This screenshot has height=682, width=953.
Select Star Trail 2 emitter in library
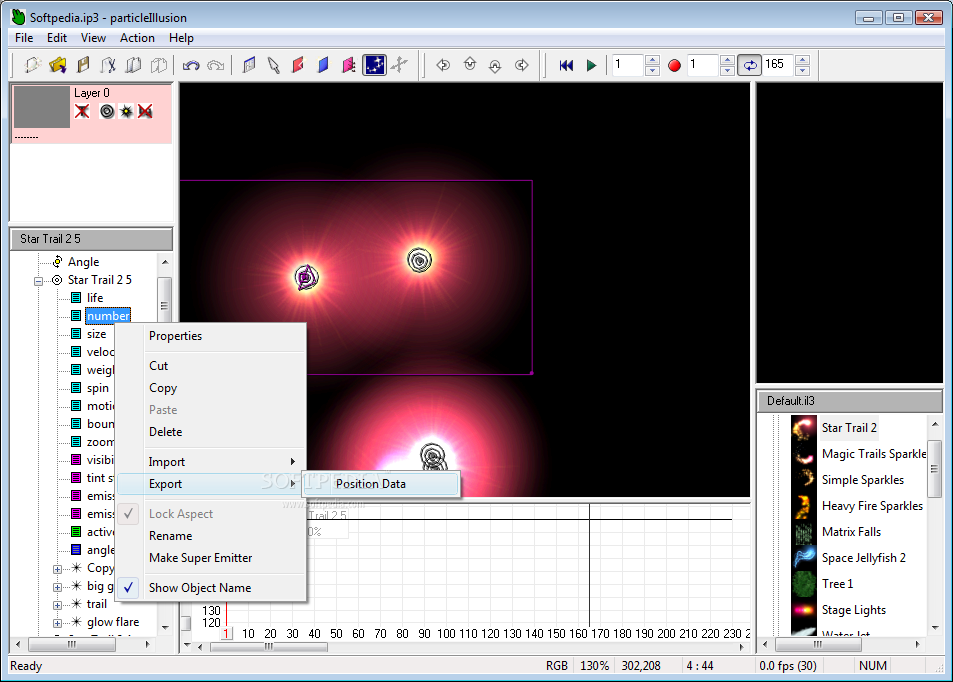pyautogui.click(x=848, y=428)
